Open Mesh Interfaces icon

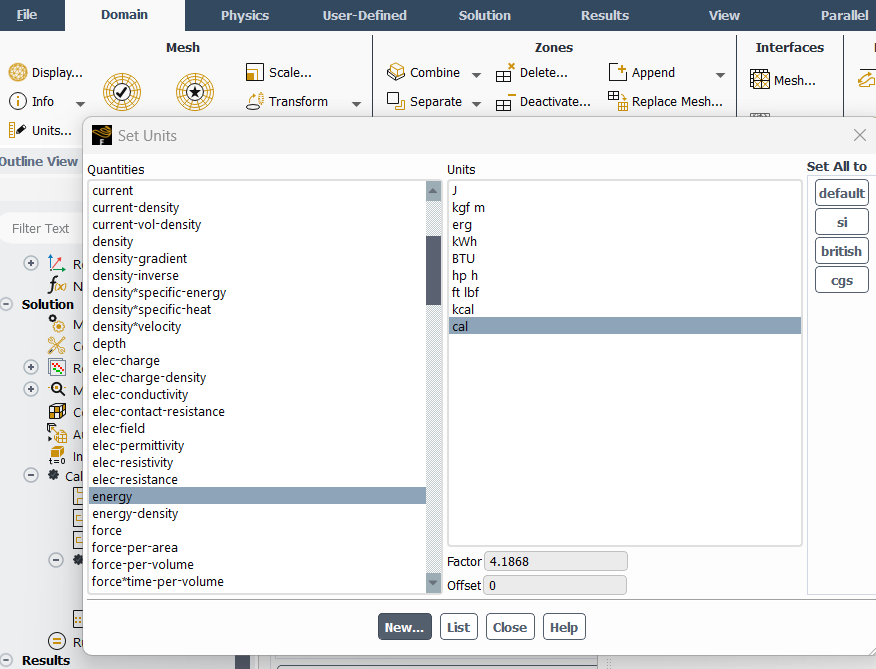pos(760,79)
